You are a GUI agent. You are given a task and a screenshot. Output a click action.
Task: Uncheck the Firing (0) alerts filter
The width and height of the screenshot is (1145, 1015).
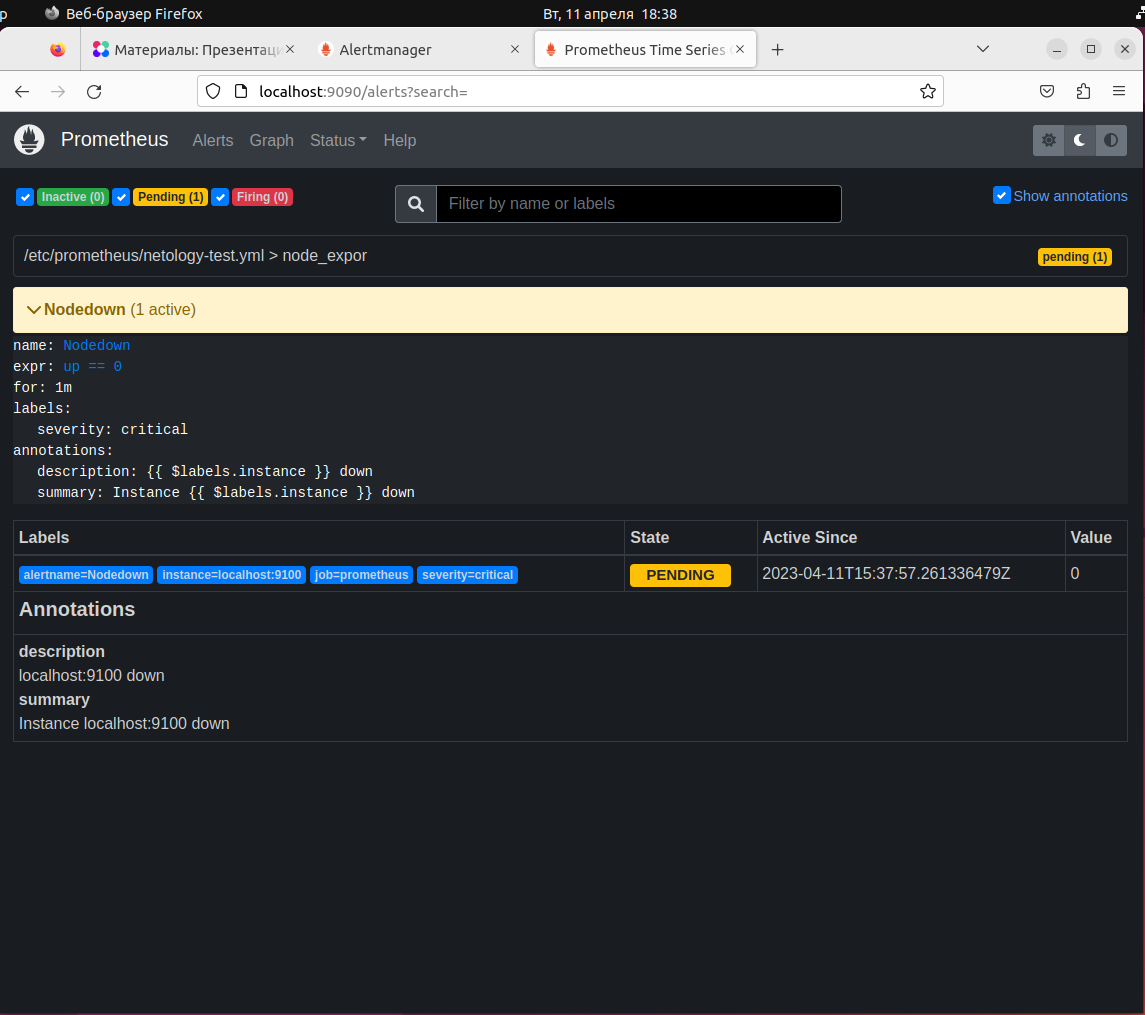[x=220, y=197]
